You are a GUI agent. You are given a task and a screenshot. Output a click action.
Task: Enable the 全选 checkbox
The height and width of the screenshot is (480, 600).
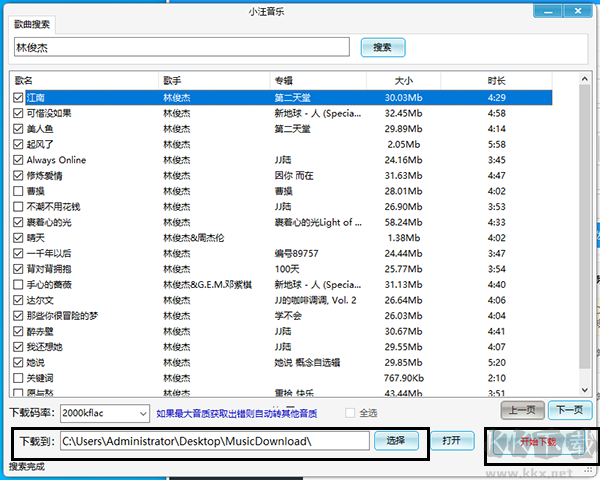coord(349,412)
